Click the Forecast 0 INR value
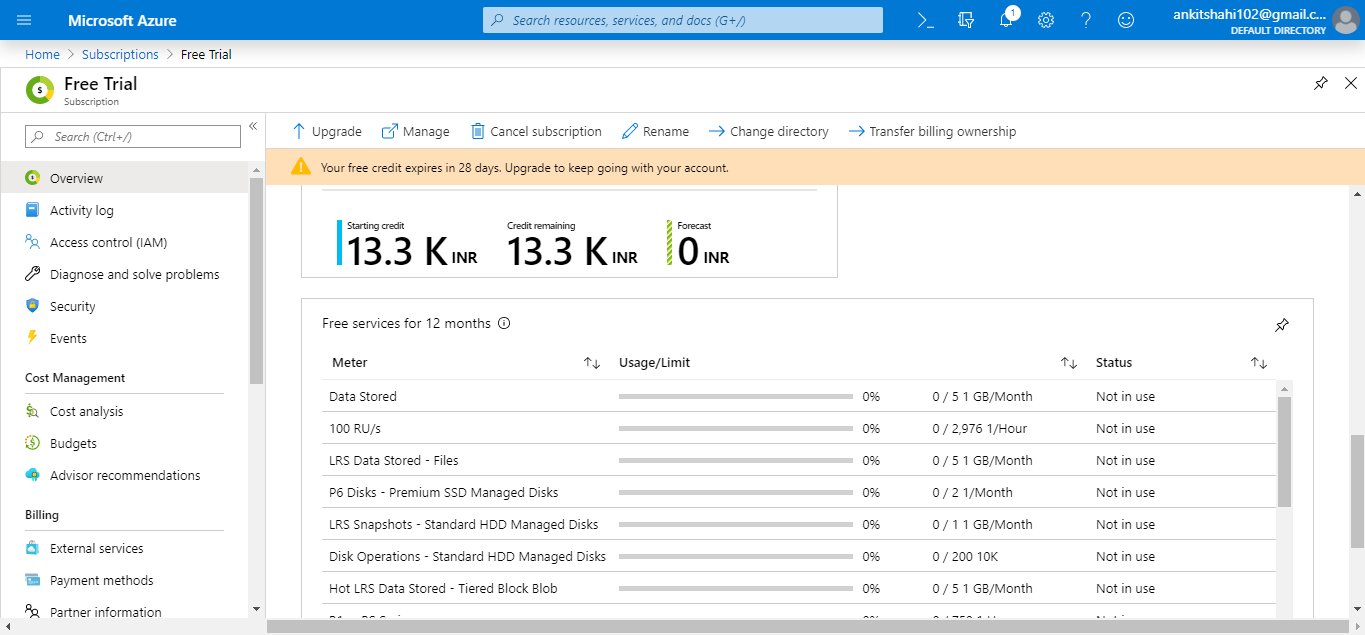 (703, 252)
